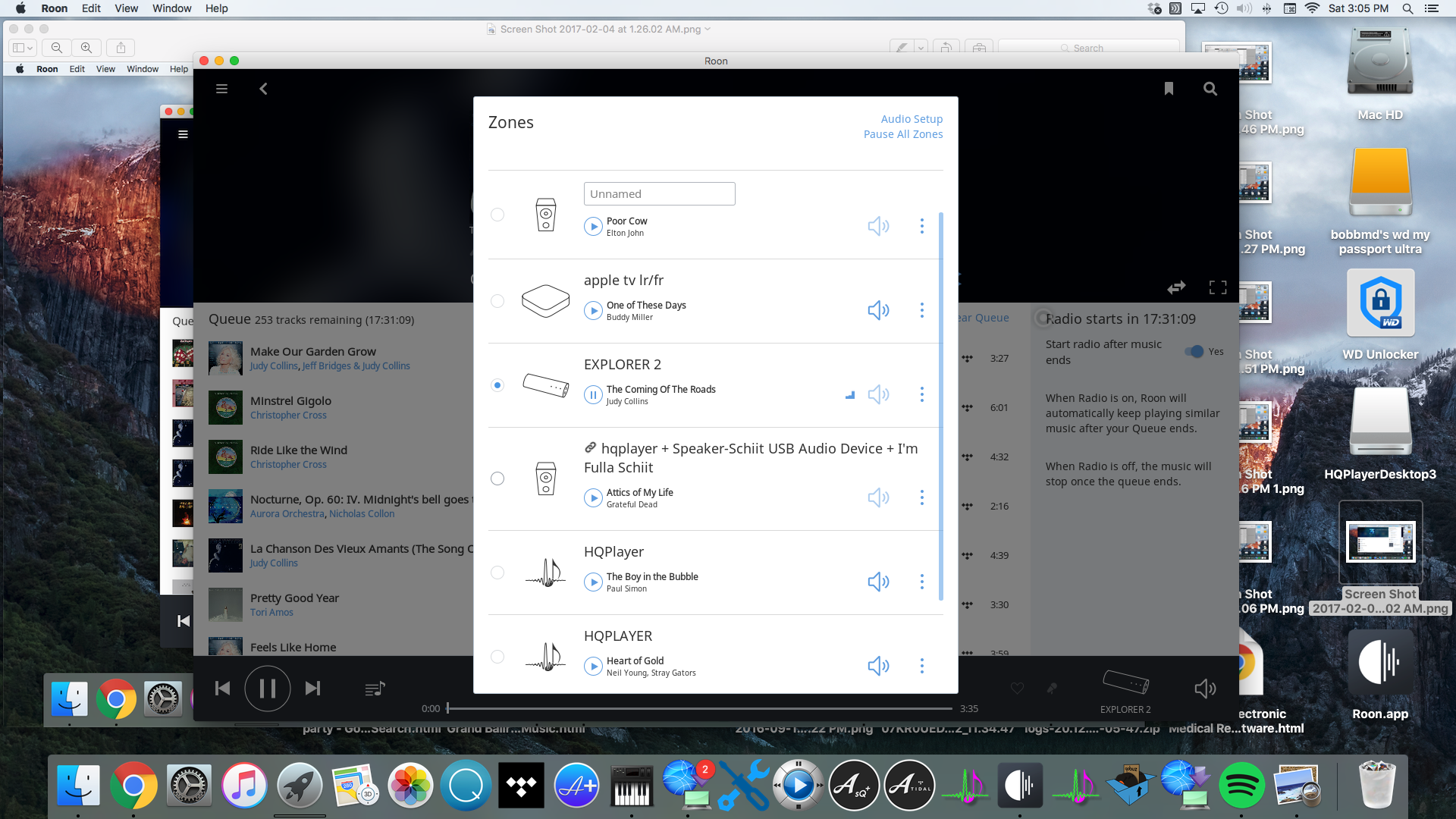Screen dimensions: 1456x819
Task: Click the Make Our Garden Grow album thumbnail
Action: [225, 359]
